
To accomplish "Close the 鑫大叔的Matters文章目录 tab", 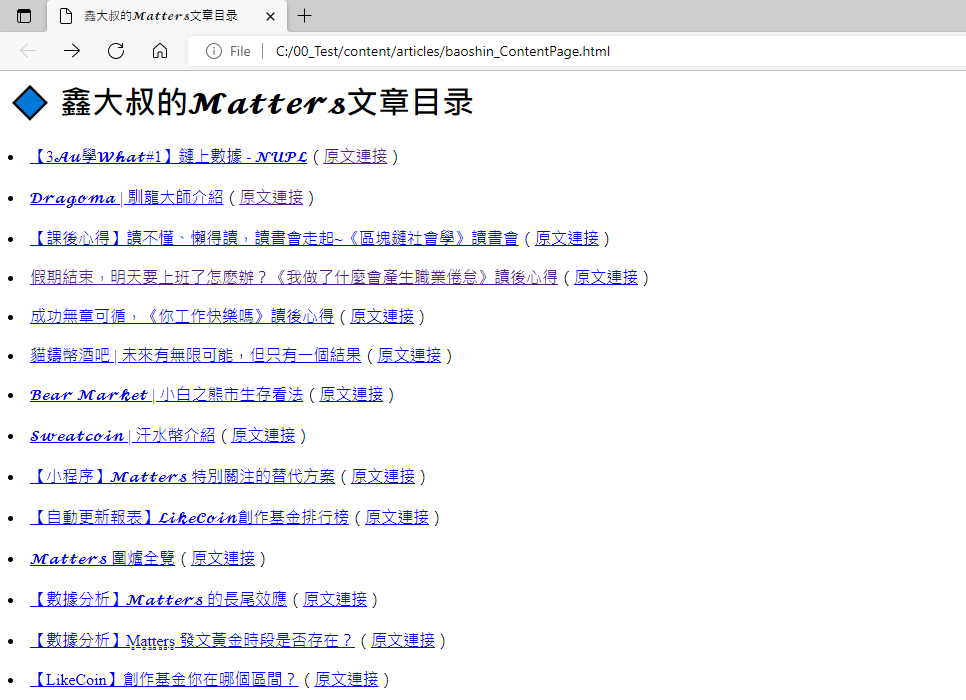I will 270,17.
